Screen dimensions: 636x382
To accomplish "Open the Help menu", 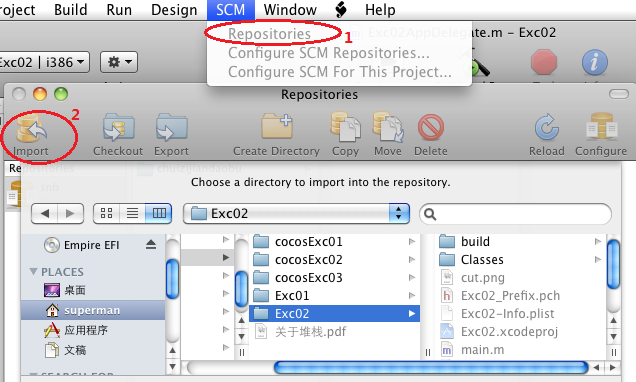I will [380, 10].
